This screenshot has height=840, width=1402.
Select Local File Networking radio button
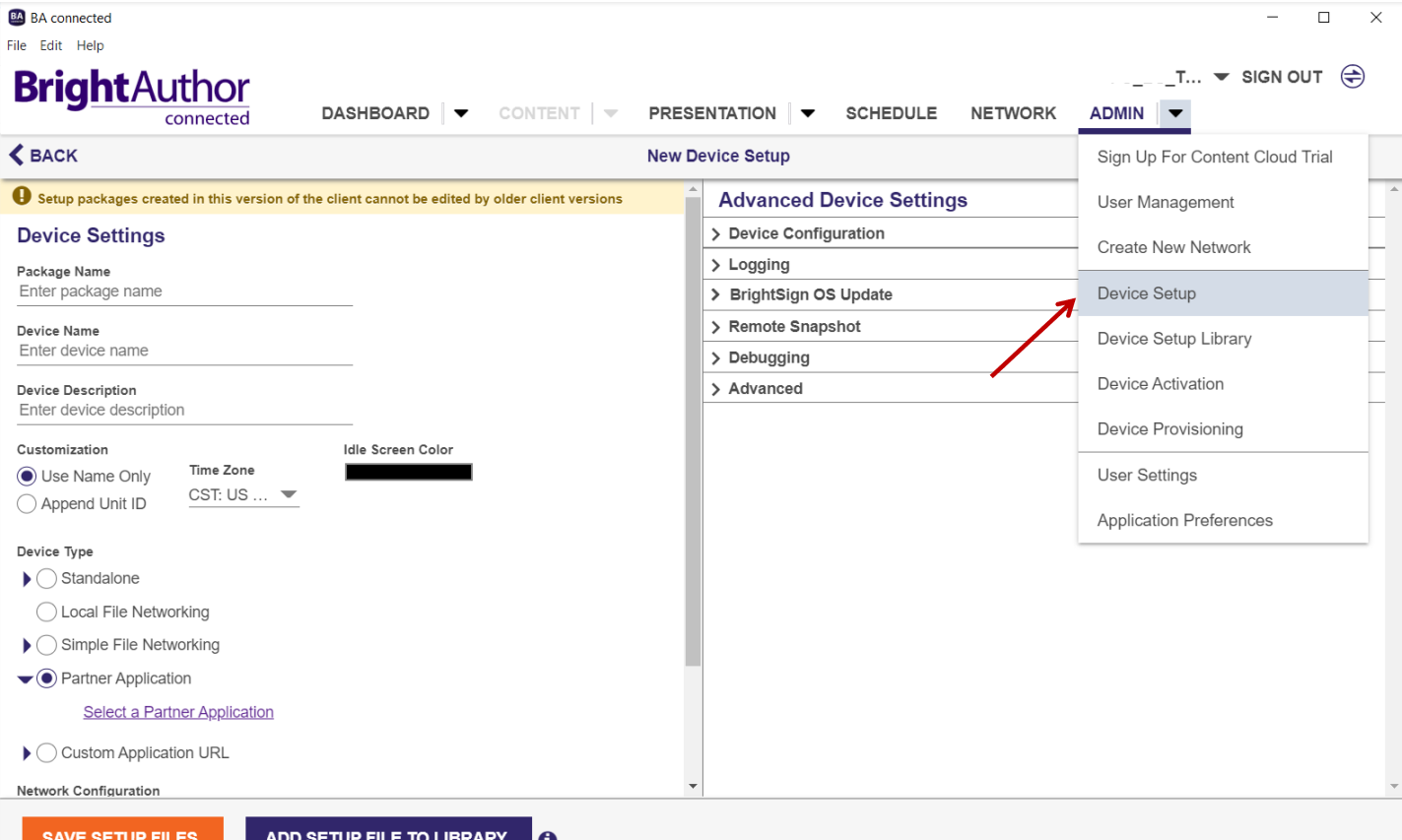46,613
